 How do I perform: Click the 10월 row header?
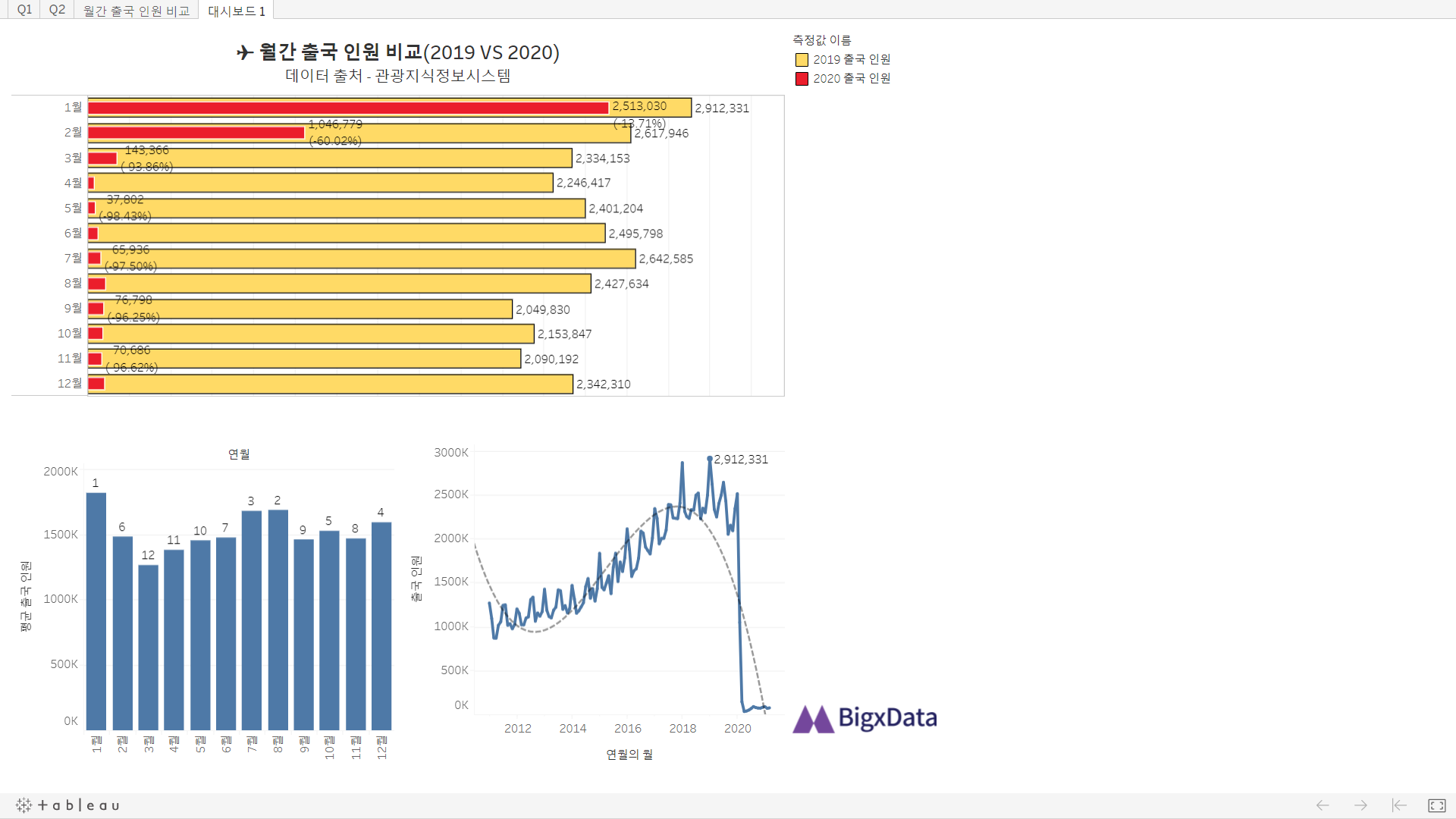point(70,334)
